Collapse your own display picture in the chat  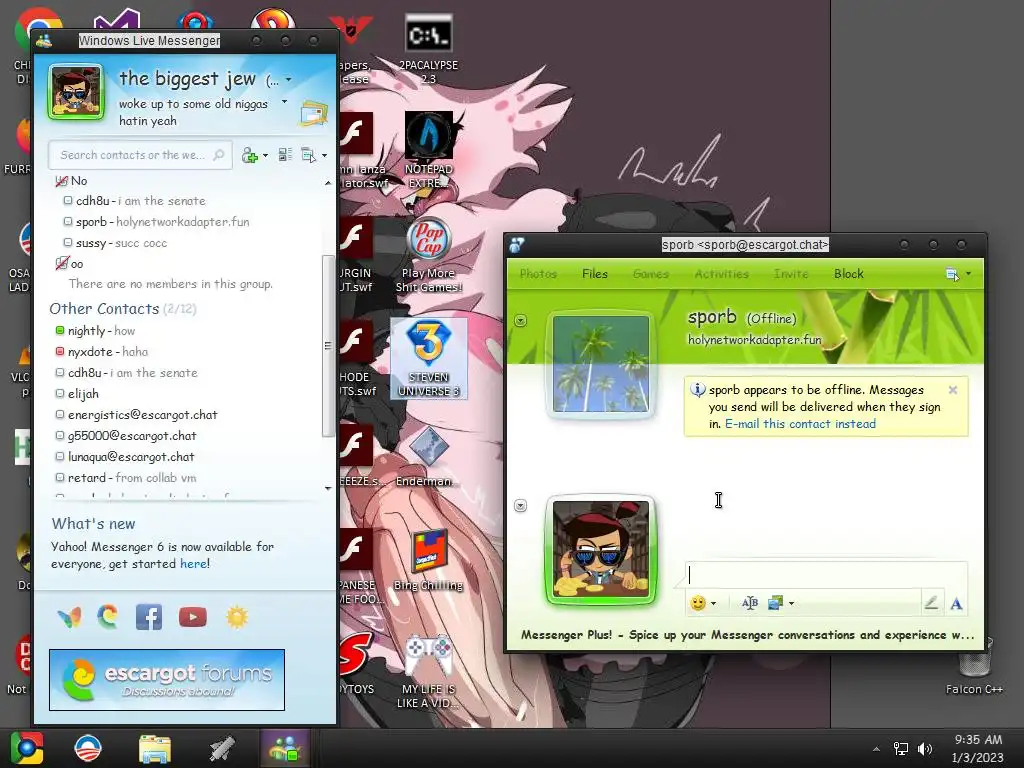pyautogui.click(x=520, y=505)
